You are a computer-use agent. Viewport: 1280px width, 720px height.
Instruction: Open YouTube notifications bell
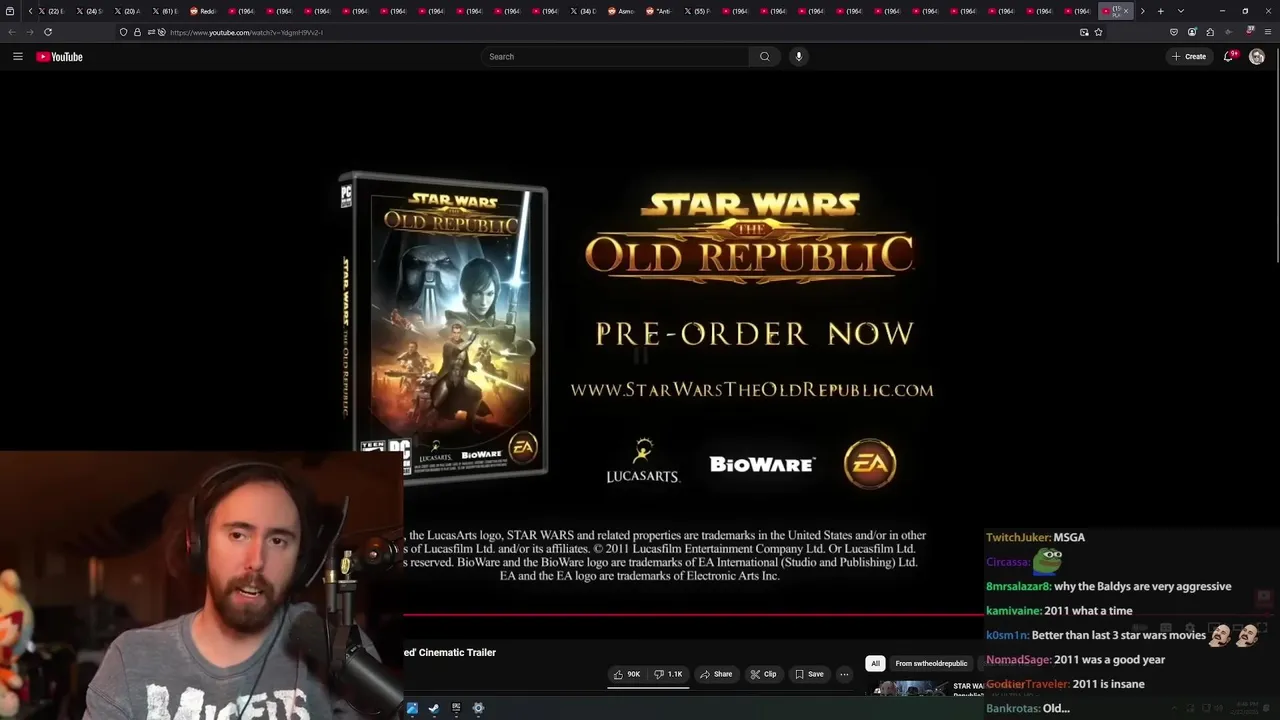click(x=1229, y=57)
